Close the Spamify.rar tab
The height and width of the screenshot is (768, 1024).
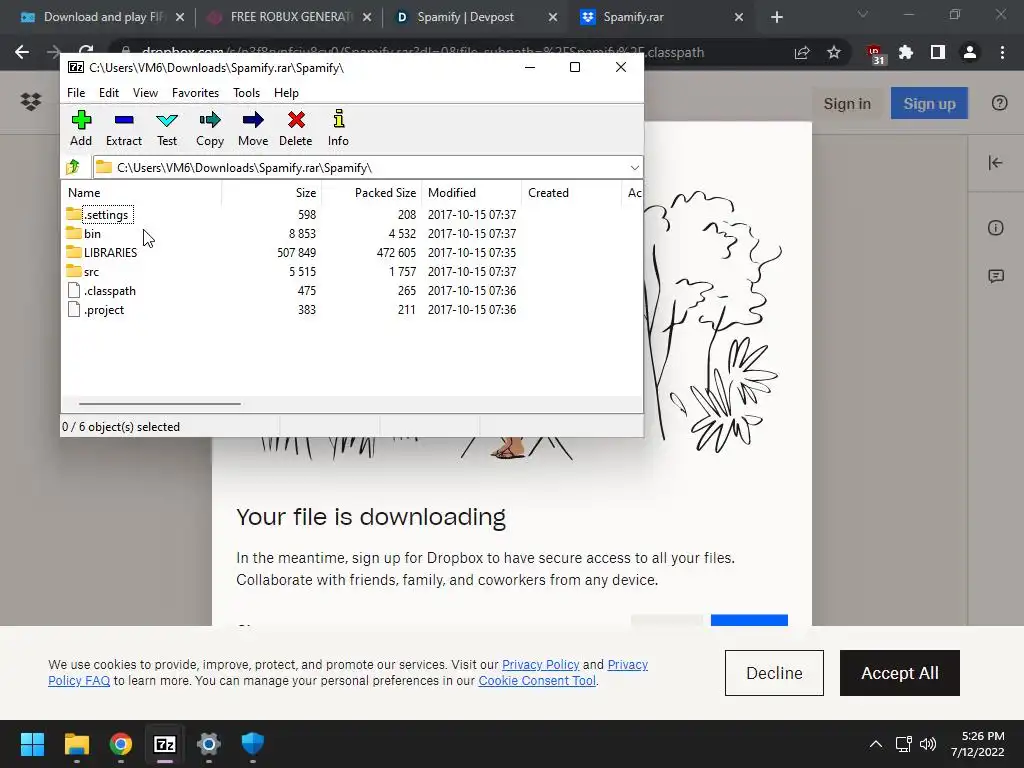click(739, 17)
